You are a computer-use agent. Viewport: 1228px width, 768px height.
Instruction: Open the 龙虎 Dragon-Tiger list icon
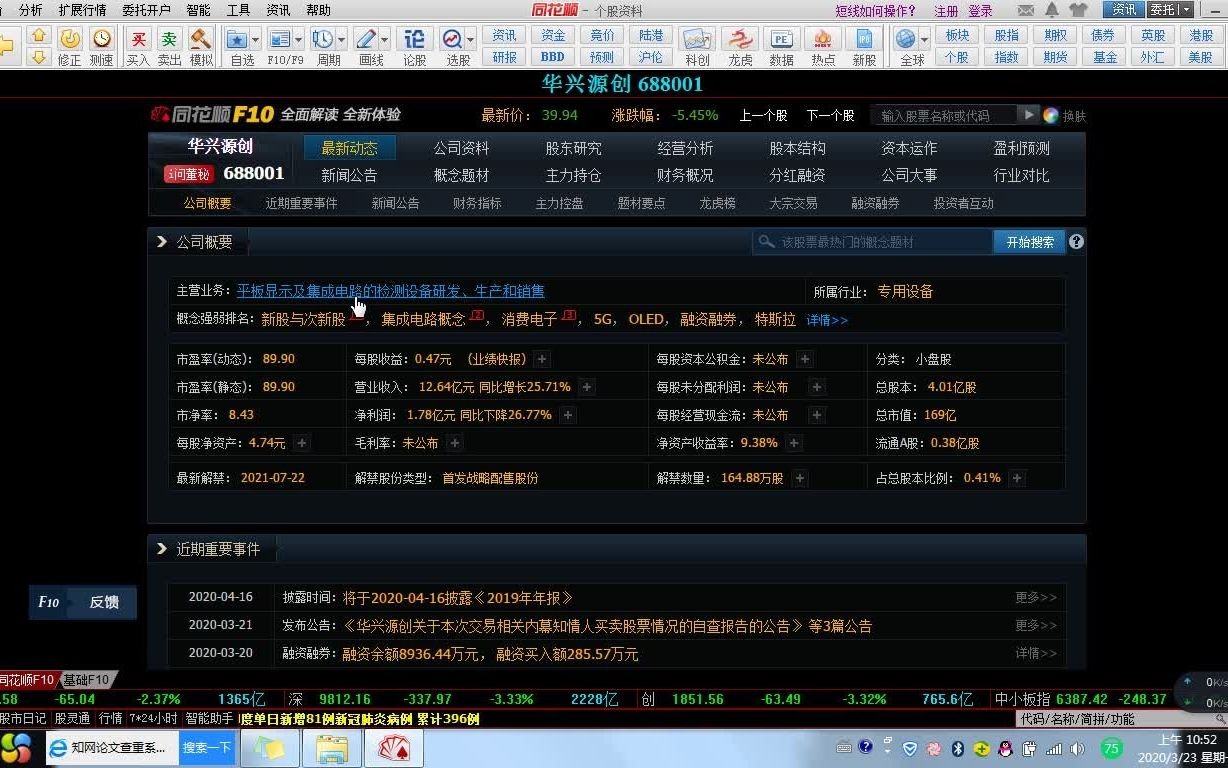coord(740,40)
